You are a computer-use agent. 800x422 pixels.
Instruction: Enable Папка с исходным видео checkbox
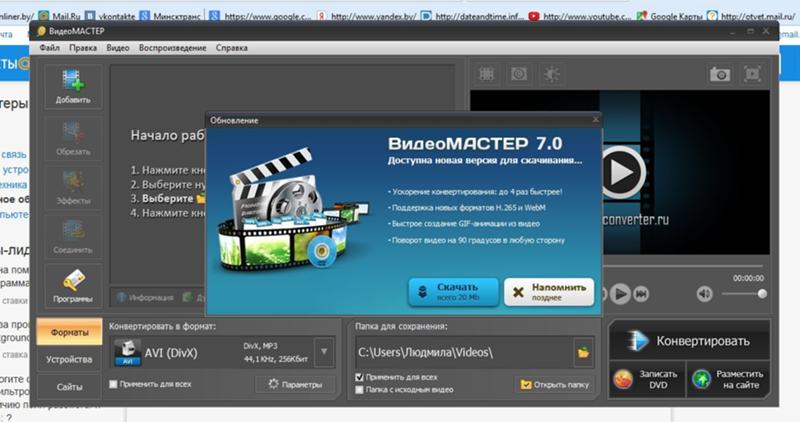(x=359, y=390)
